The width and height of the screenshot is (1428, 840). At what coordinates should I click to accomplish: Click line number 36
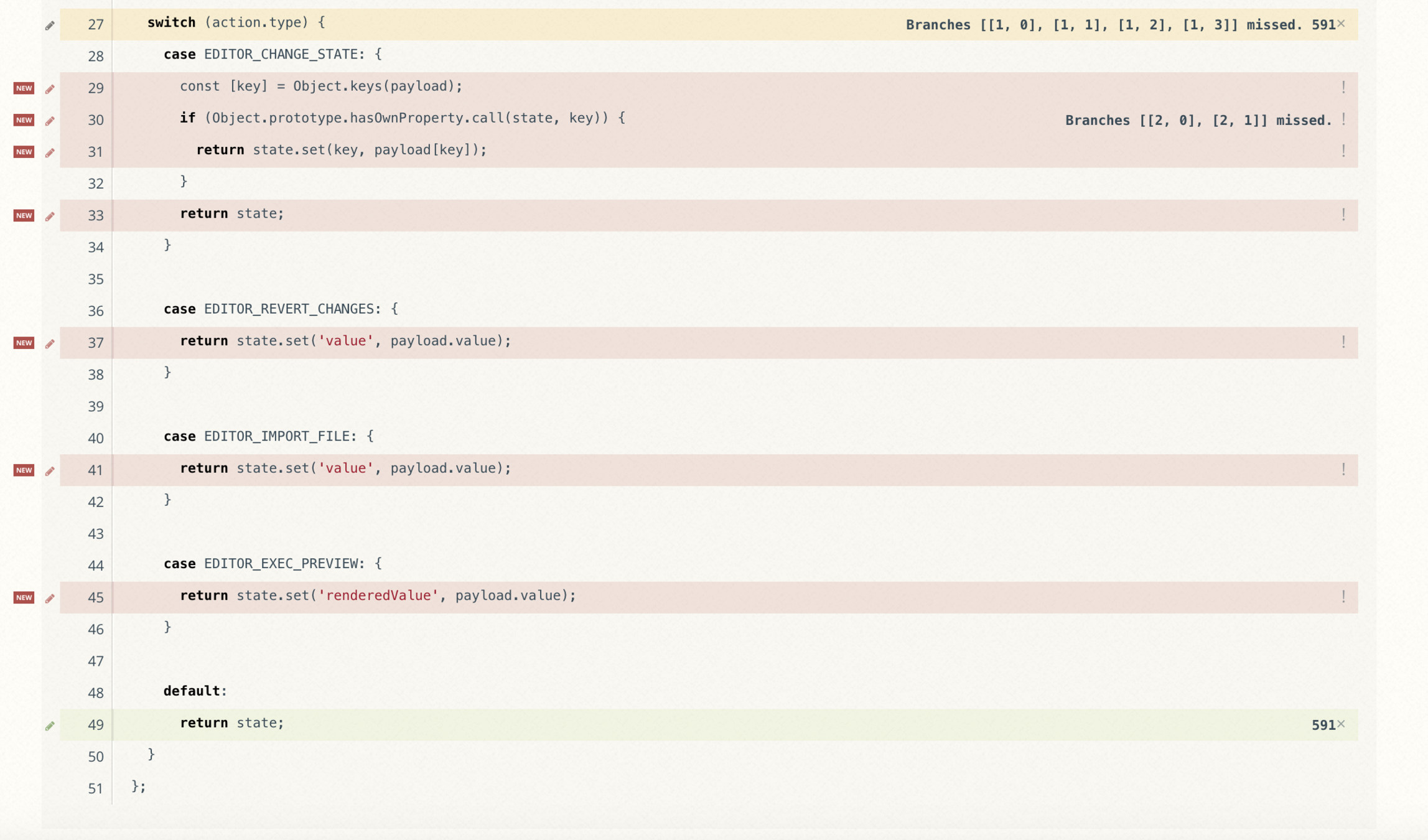pyautogui.click(x=95, y=310)
